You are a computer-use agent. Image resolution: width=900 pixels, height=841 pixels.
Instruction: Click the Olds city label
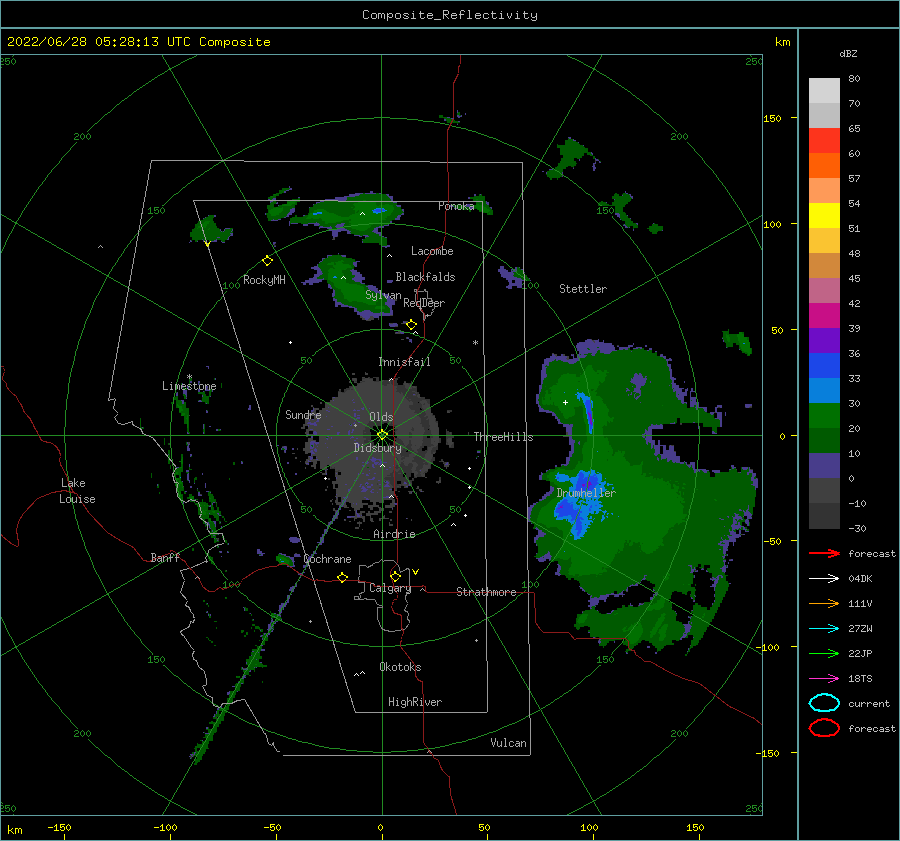381,417
